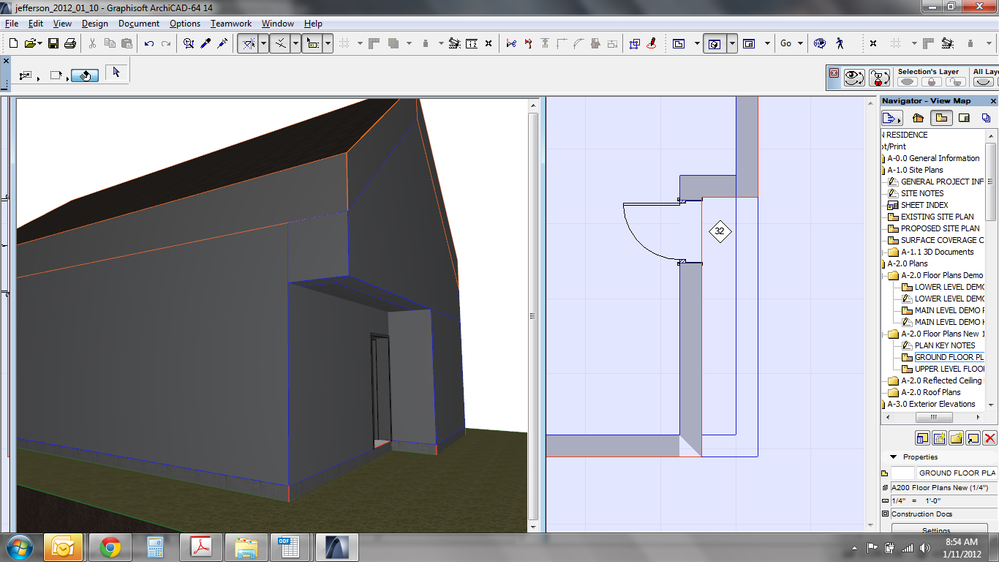Select the eyedropper Pick Up Parameters tool

pos(206,44)
